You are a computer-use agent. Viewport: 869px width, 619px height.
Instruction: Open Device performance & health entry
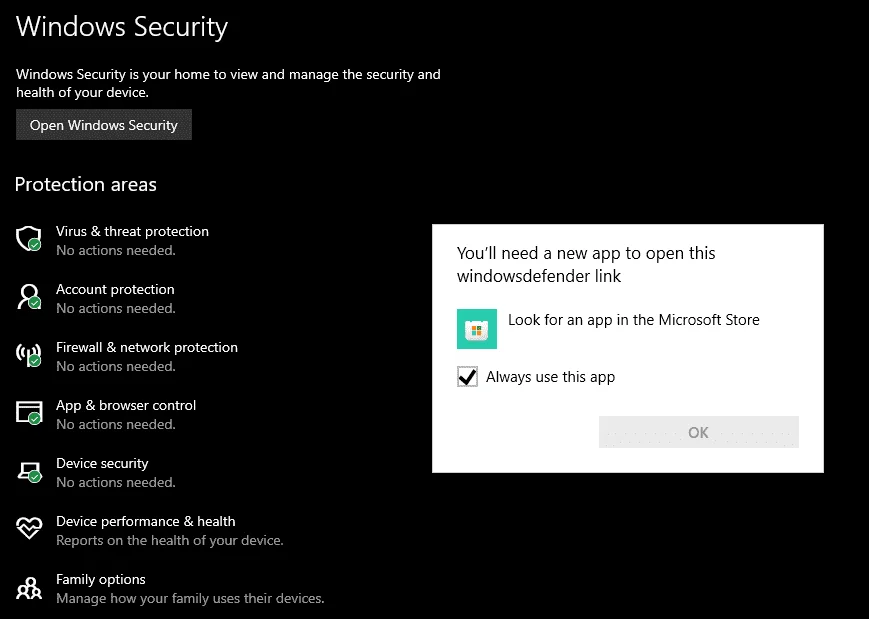[x=146, y=521]
